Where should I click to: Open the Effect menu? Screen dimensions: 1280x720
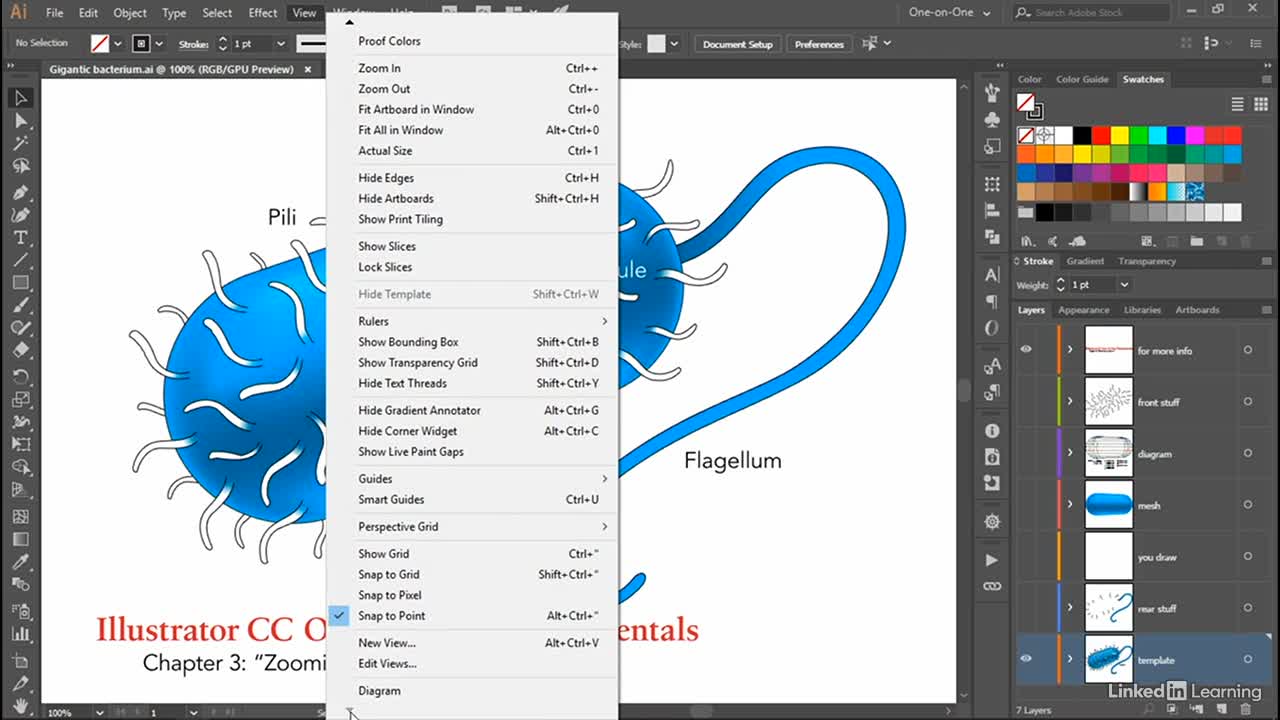[x=263, y=13]
